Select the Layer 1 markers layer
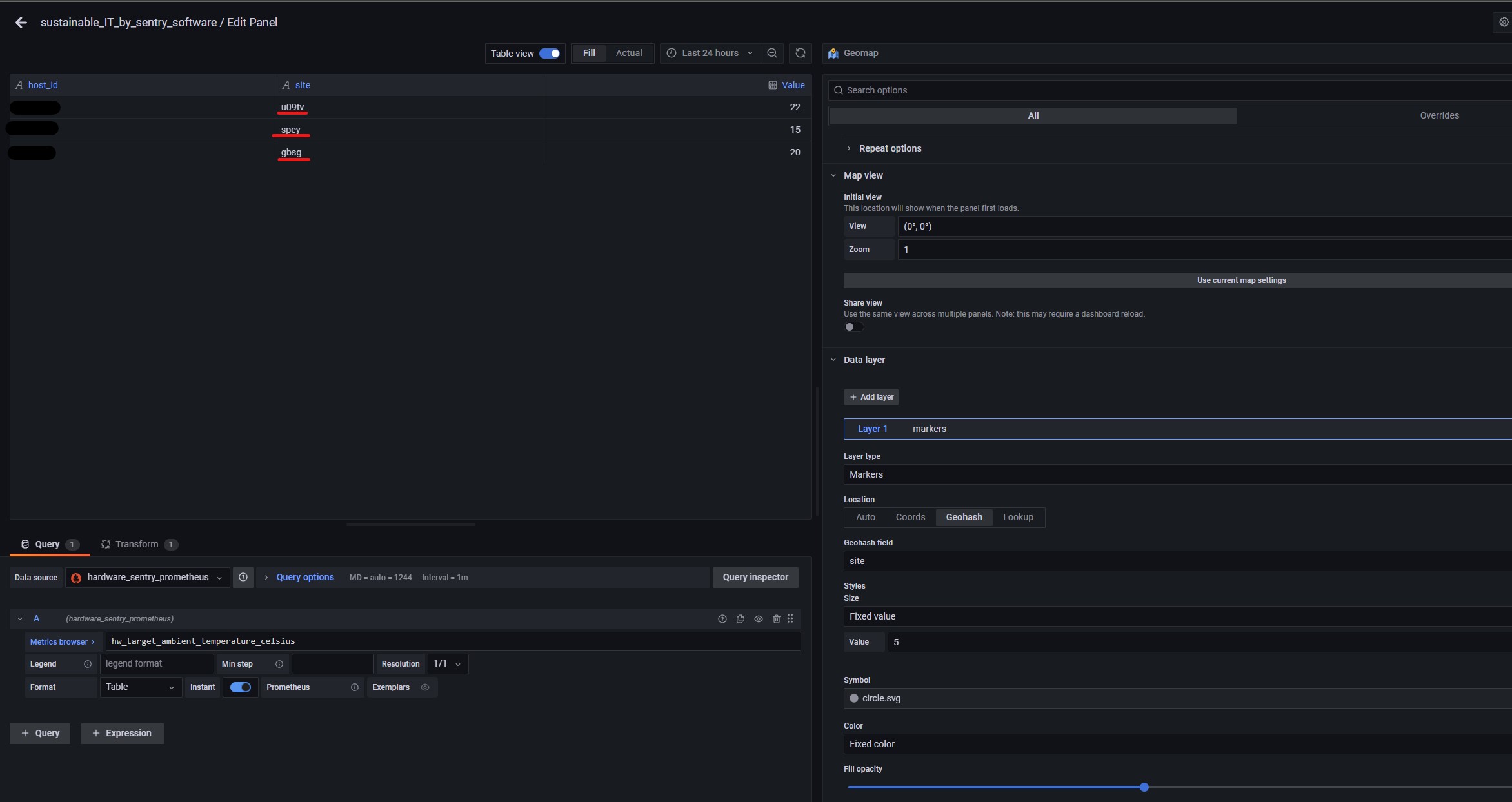The image size is (1512, 802). (1178, 429)
